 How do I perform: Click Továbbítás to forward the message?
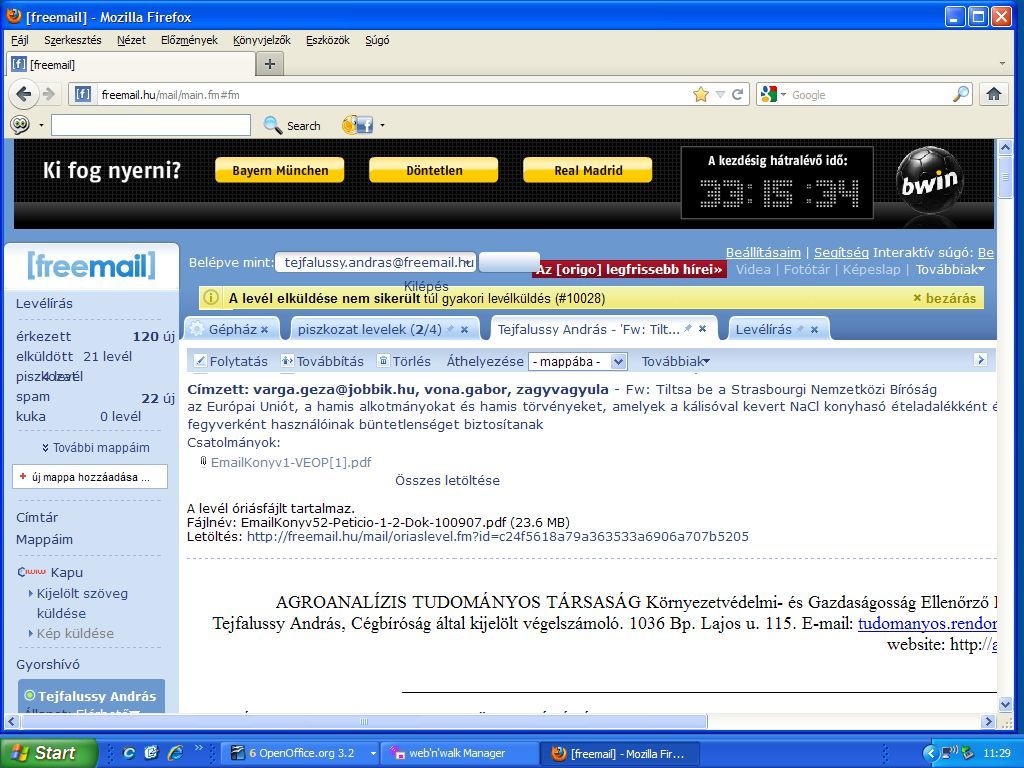323,361
